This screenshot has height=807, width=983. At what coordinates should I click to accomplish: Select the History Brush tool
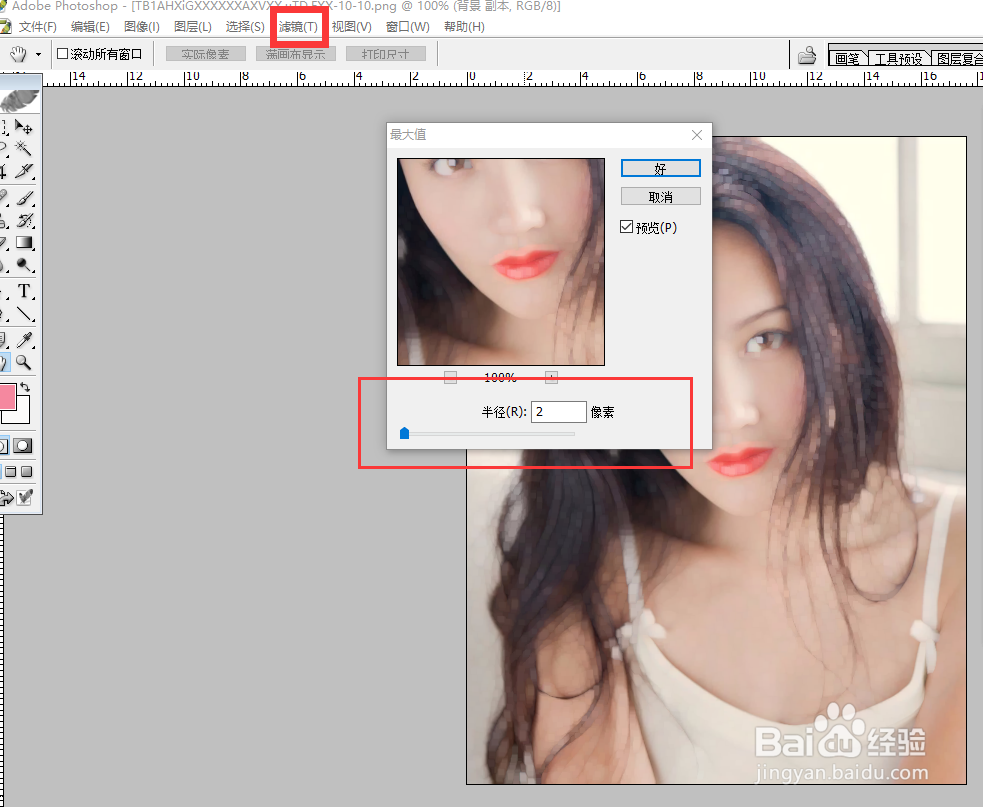click(23, 220)
